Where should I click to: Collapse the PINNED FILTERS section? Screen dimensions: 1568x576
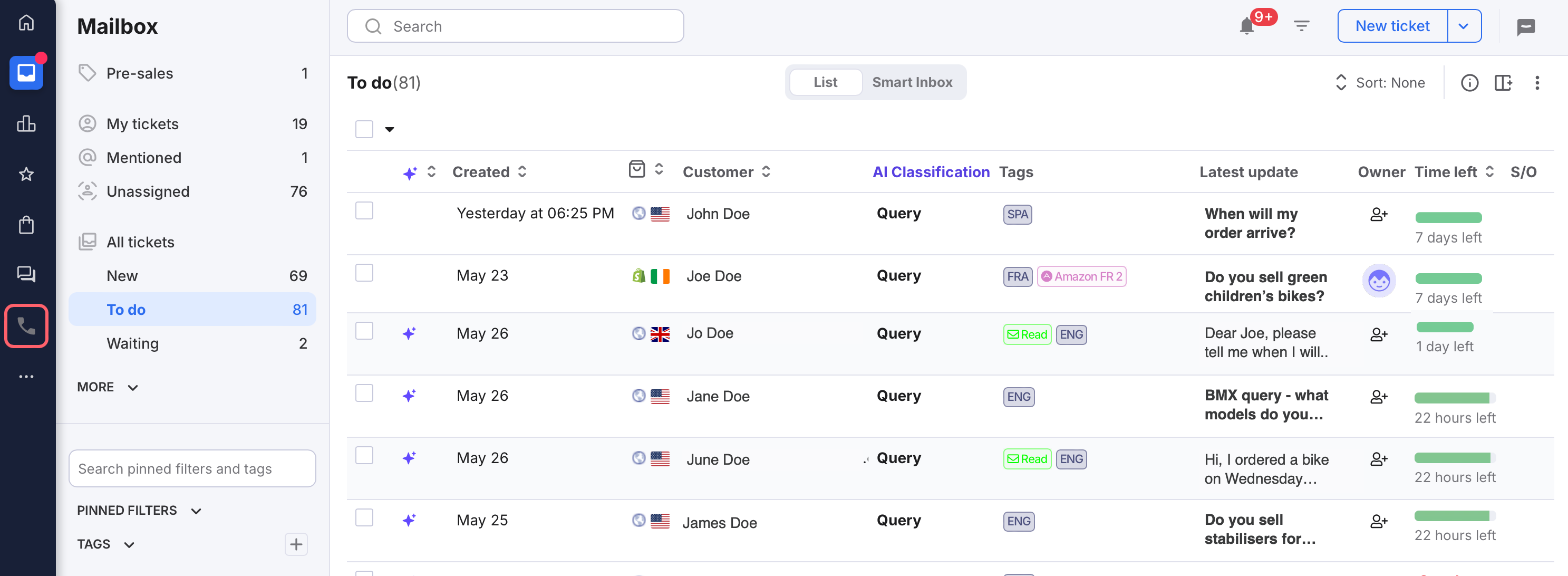[139, 510]
